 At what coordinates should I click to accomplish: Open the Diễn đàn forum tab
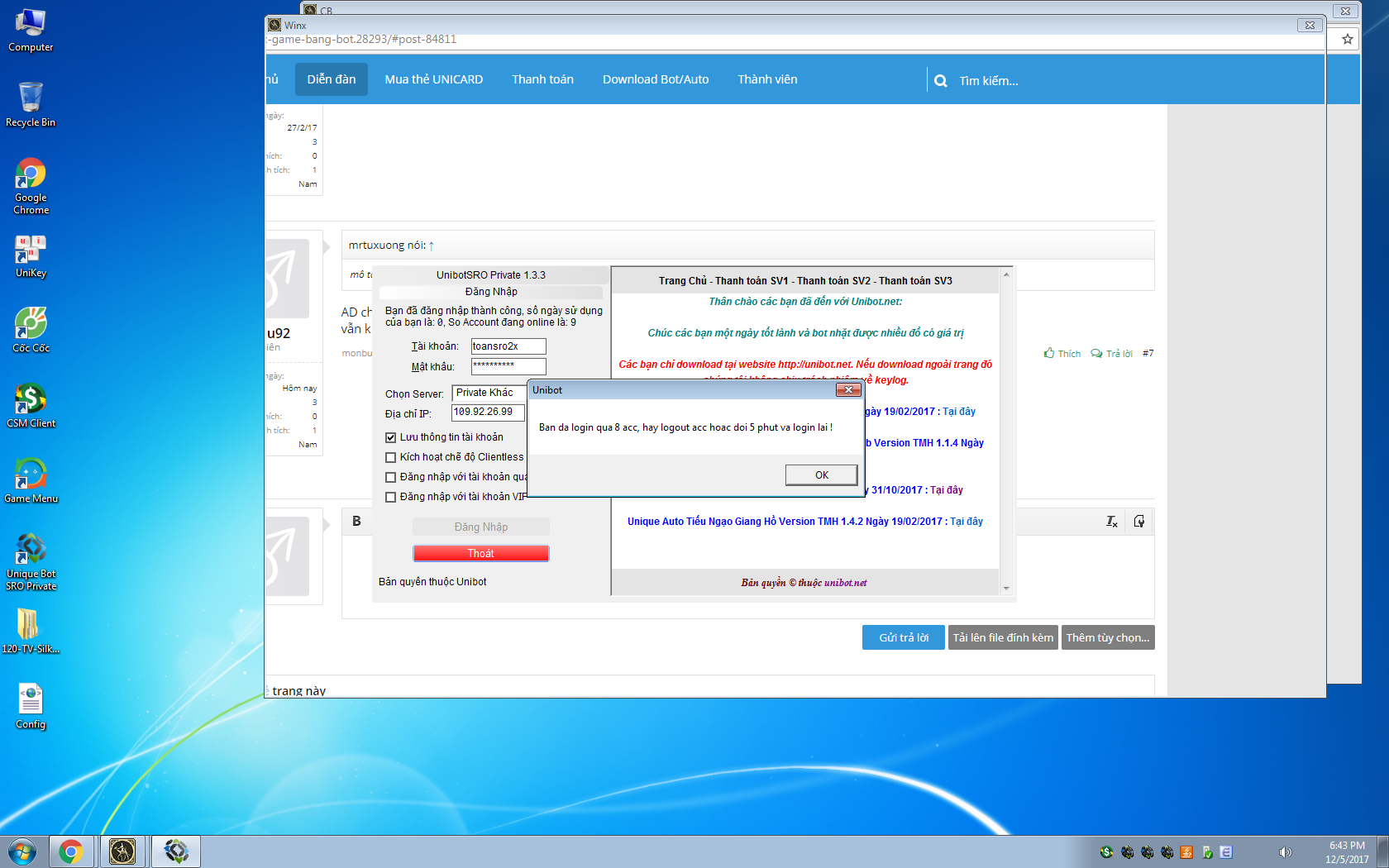pyautogui.click(x=332, y=79)
